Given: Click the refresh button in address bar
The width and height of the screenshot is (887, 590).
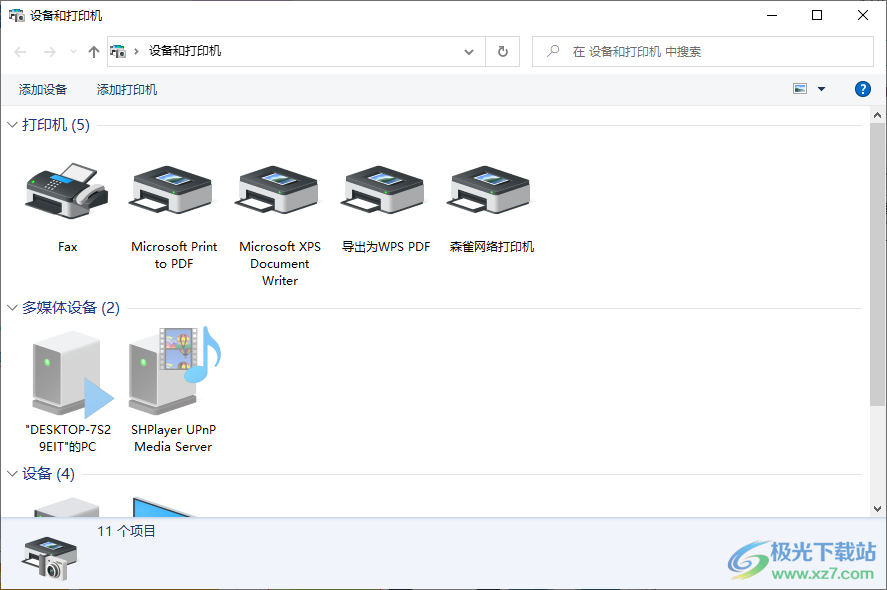Looking at the screenshot, I should (x=502, y=51).
